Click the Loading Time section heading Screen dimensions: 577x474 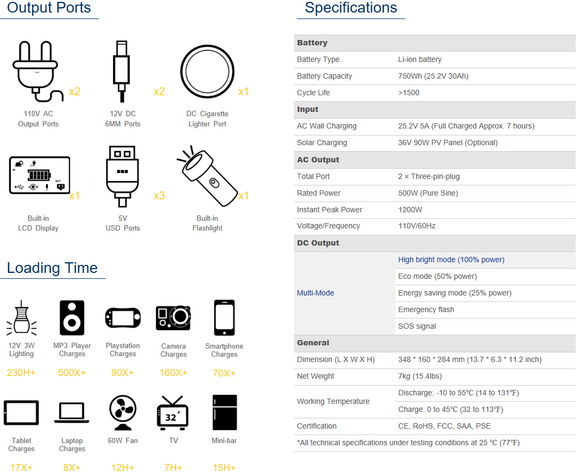coord(52,268)
